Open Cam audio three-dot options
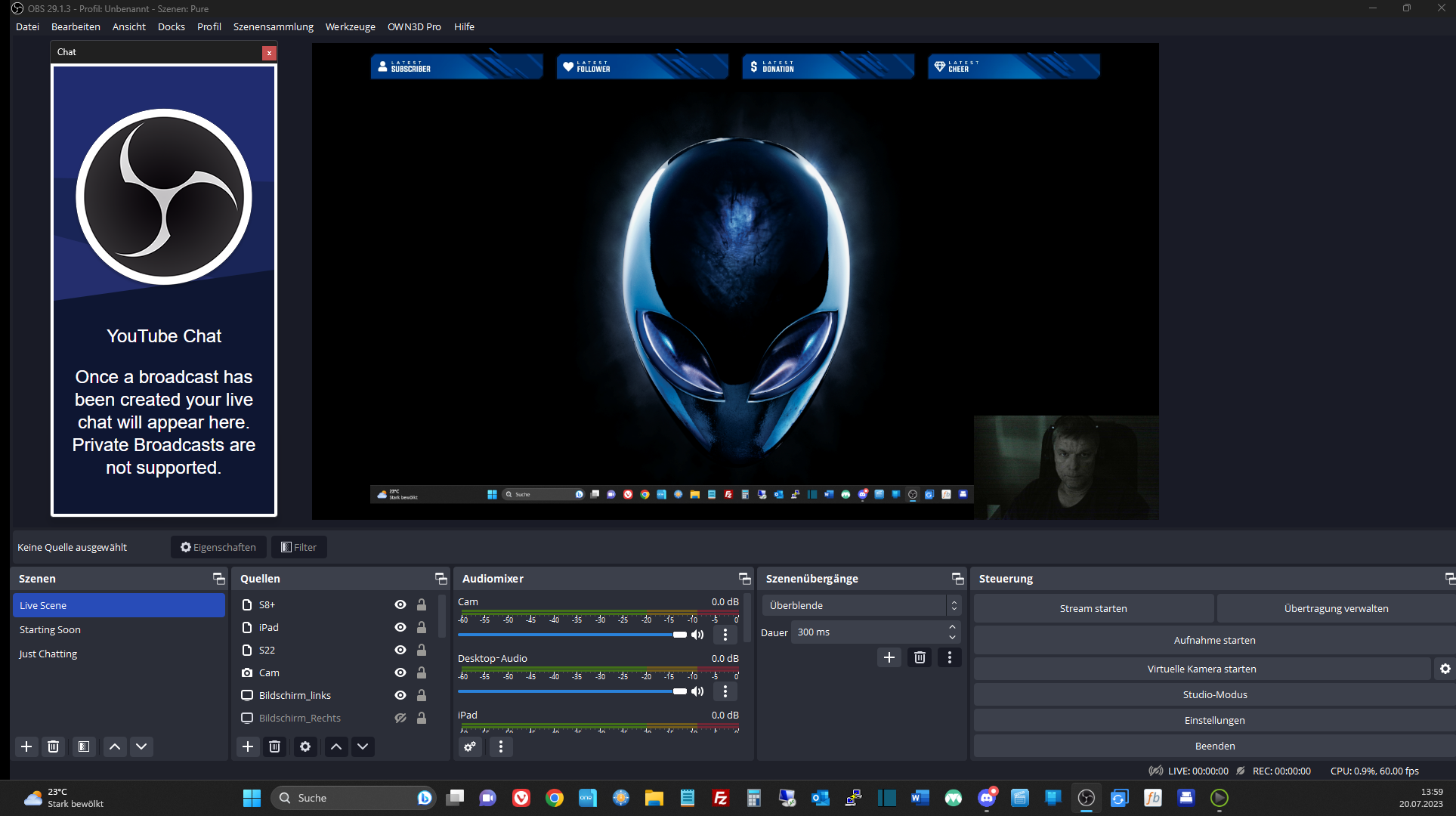This screenshot has width=1456, height=816. [725, 635]
